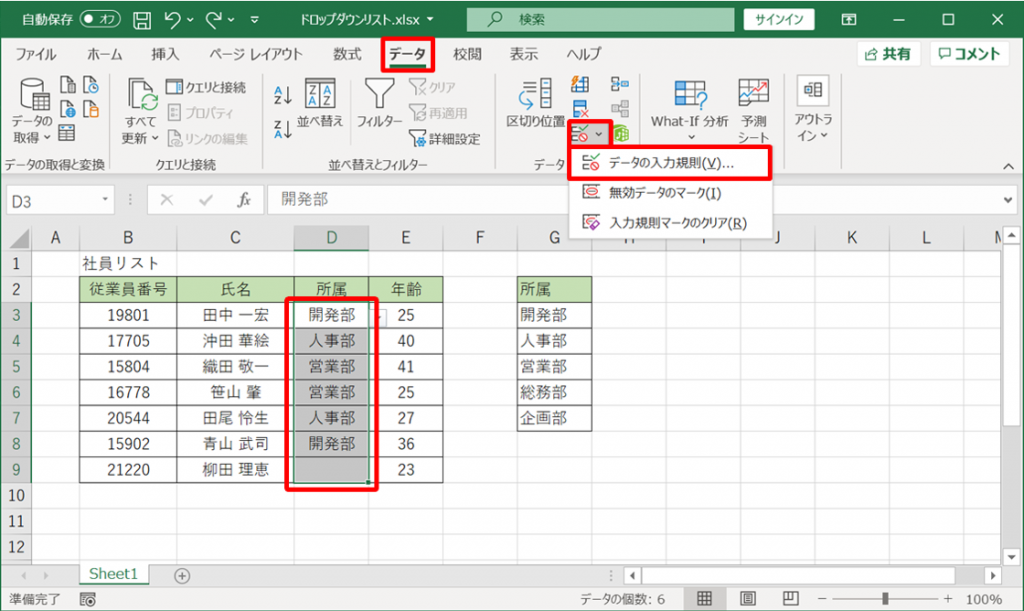
Task: Open クエリと接続 pane button
Action: point(206,87)
